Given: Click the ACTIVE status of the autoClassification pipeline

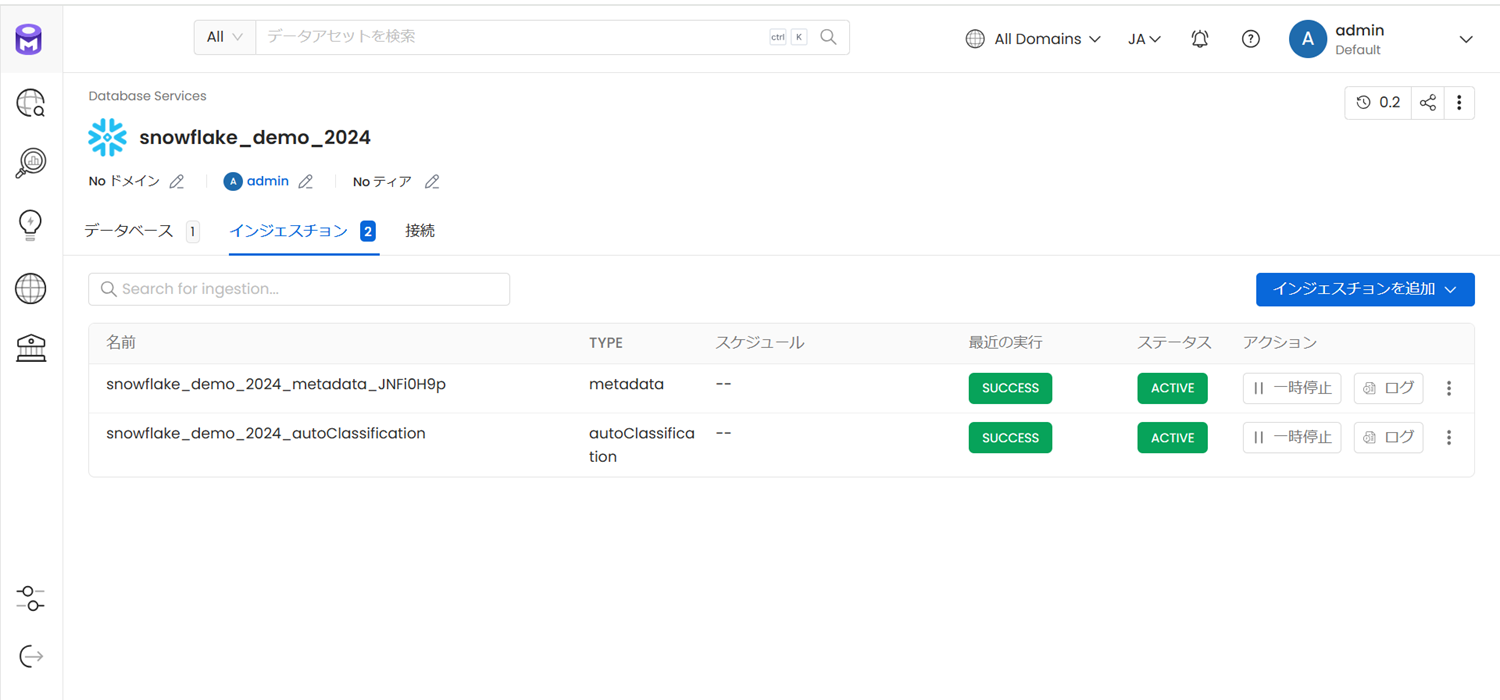Looking at the screenshot, I should tap(1172, 438).
